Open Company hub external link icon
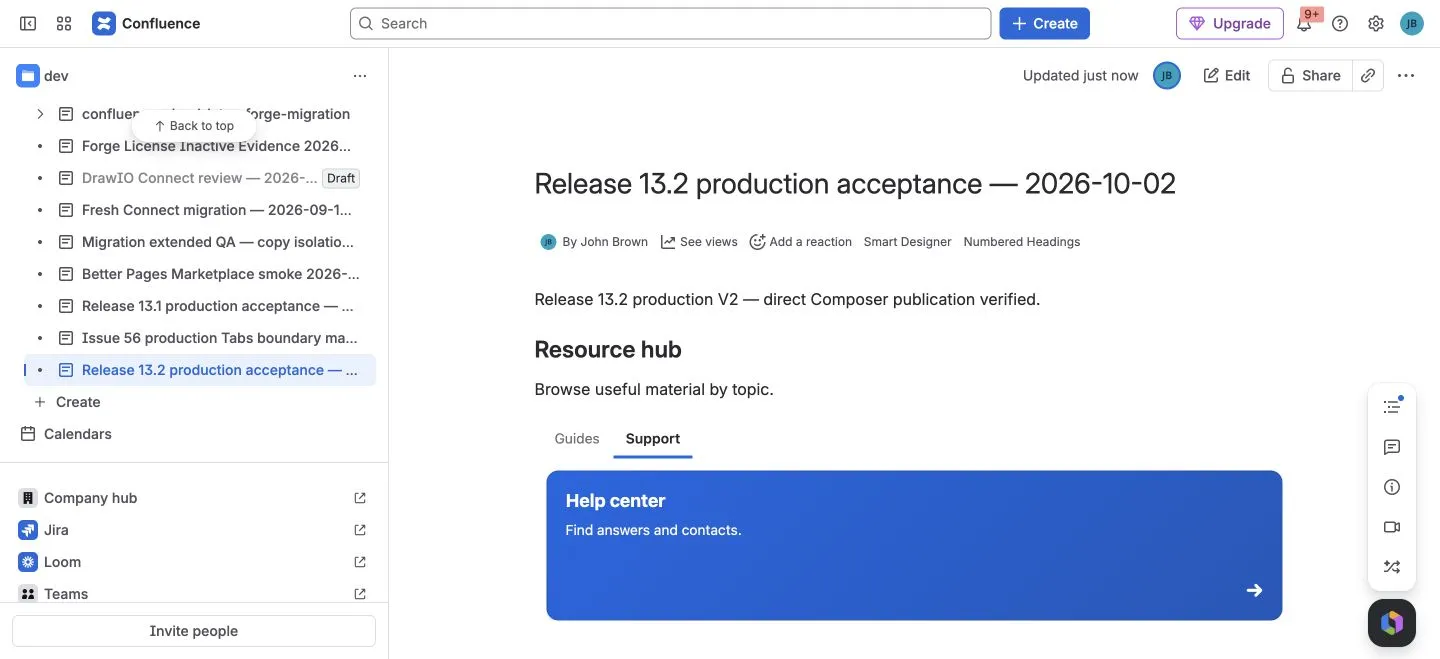The image size is (1440, 659). [x=360, y=498]
